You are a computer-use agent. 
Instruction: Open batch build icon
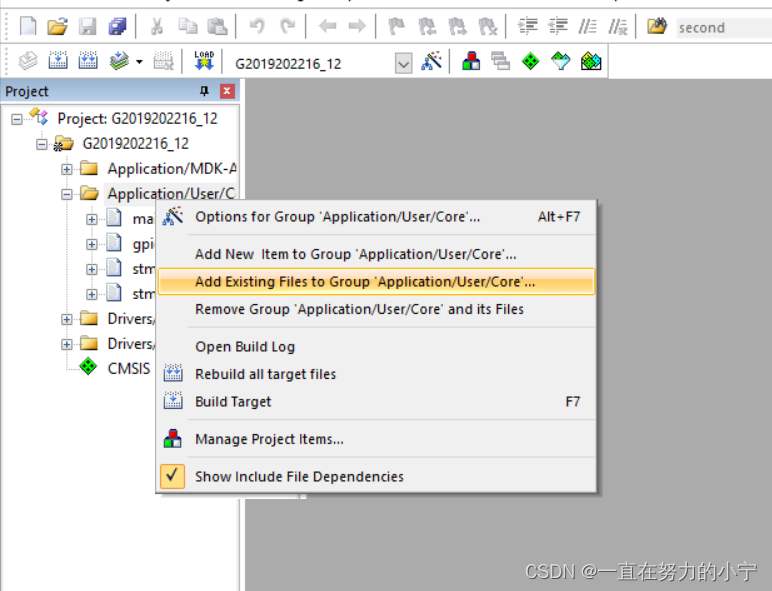[119, 62]
